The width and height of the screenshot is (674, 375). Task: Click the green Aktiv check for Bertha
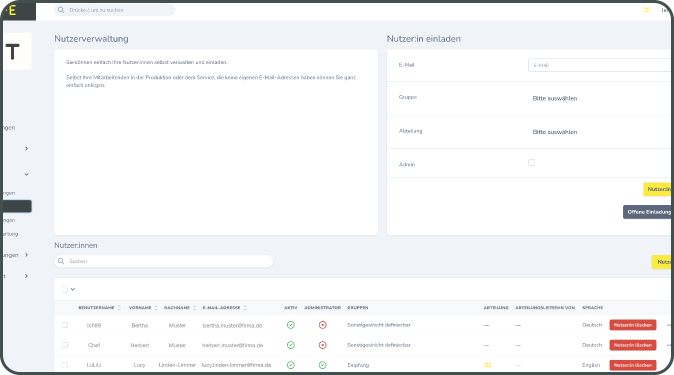[291, 325]
